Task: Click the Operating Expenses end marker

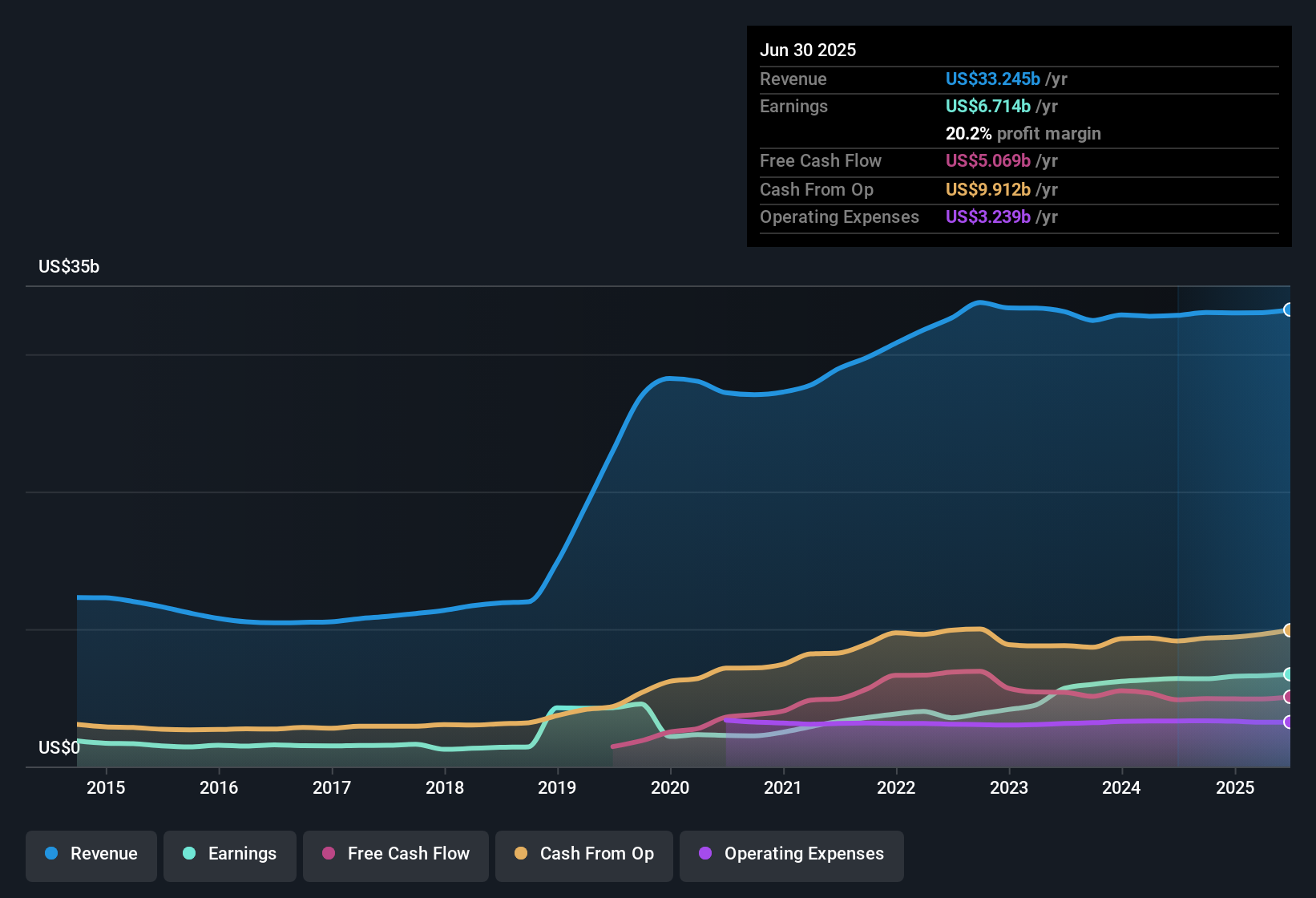Action: pyautogui.click(x=1289, y=722)
